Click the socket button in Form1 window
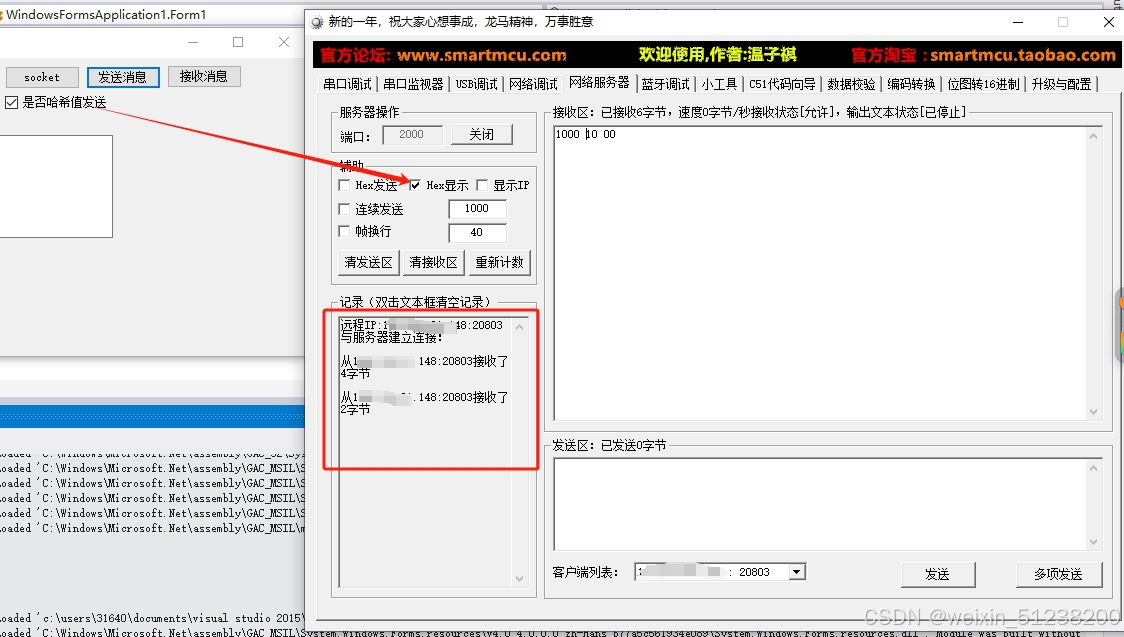This screenshot has width=1124, height=637. point(42,77)
